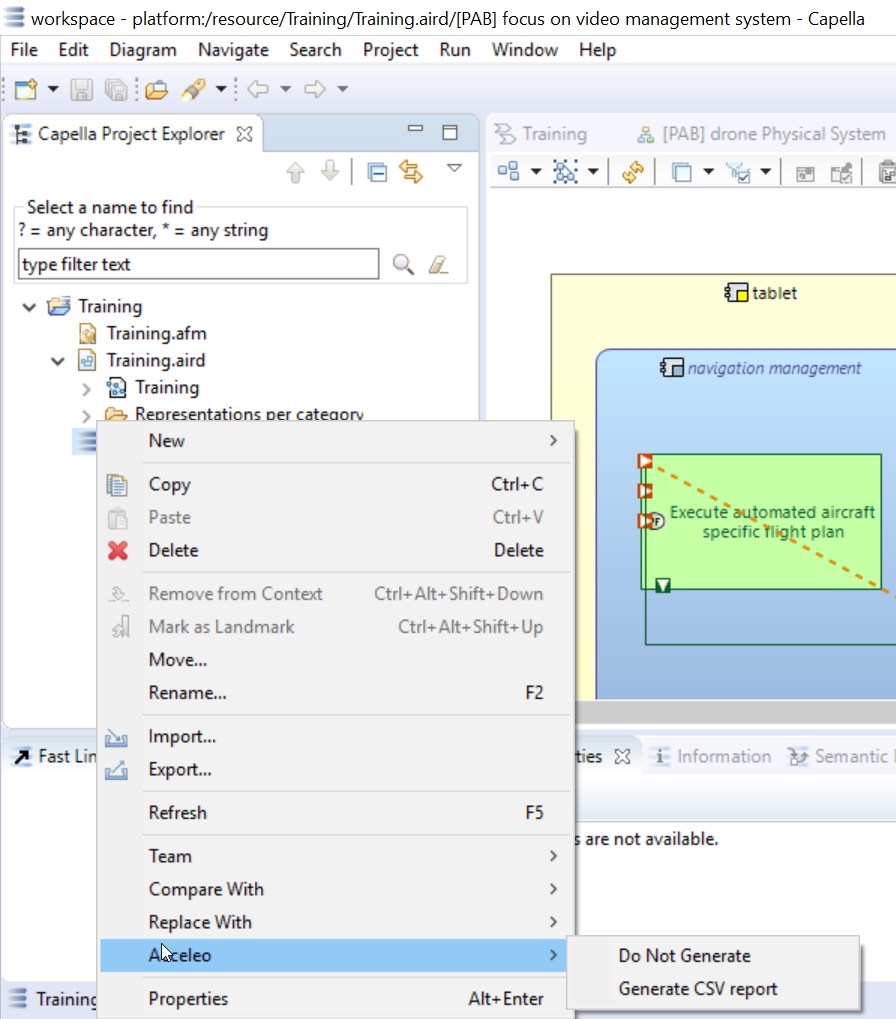
Task: Open the Diagram menu
Action: (143, 50)
